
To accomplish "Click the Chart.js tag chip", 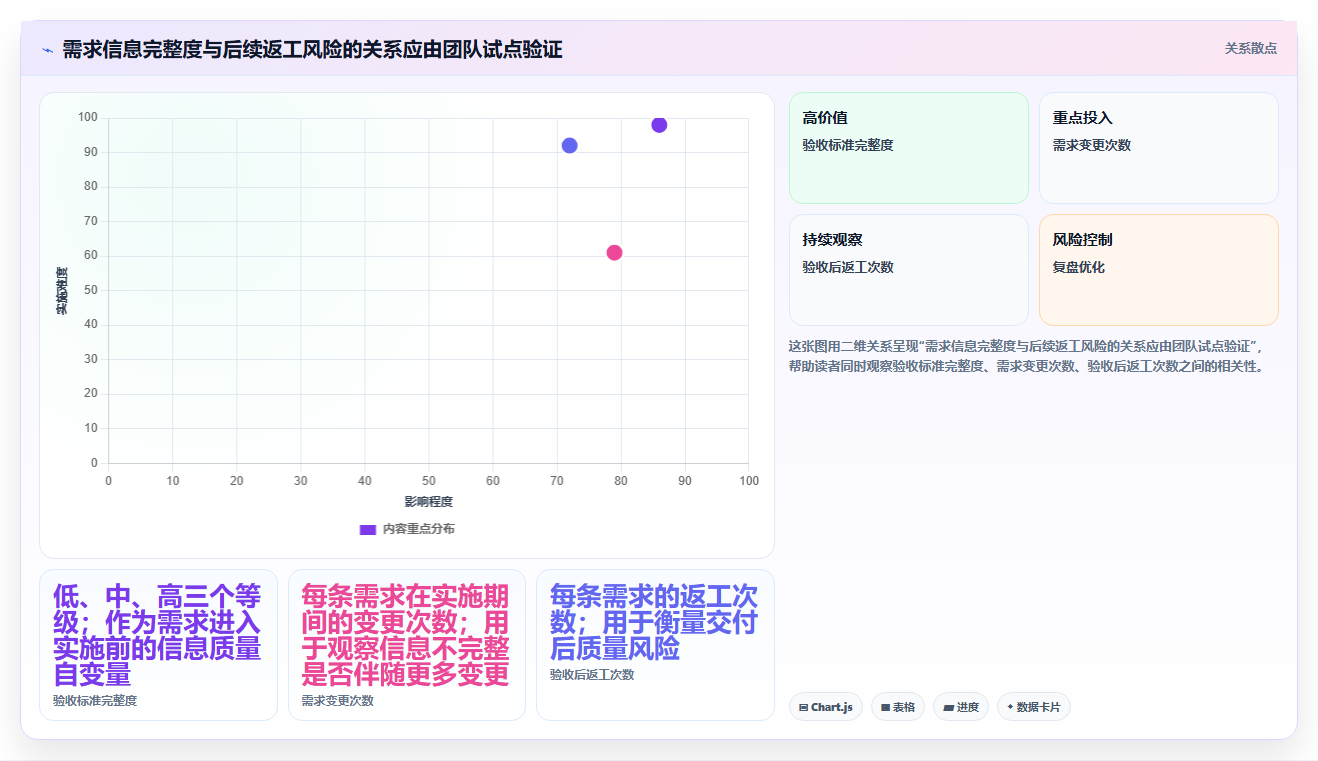I will [x=826, y=707].
